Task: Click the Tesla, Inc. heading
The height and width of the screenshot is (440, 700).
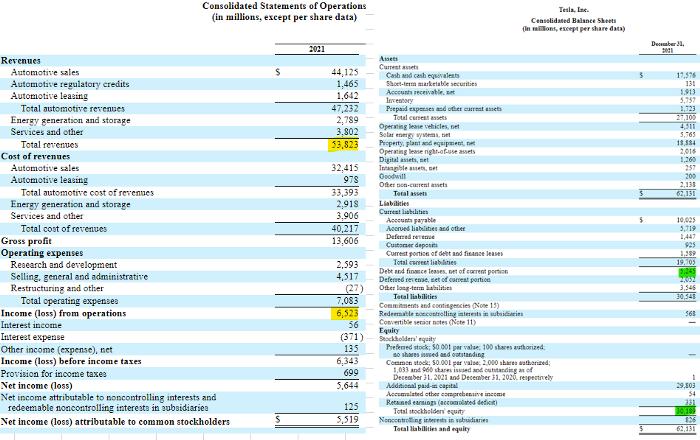Action: click(x=574, y=9)
